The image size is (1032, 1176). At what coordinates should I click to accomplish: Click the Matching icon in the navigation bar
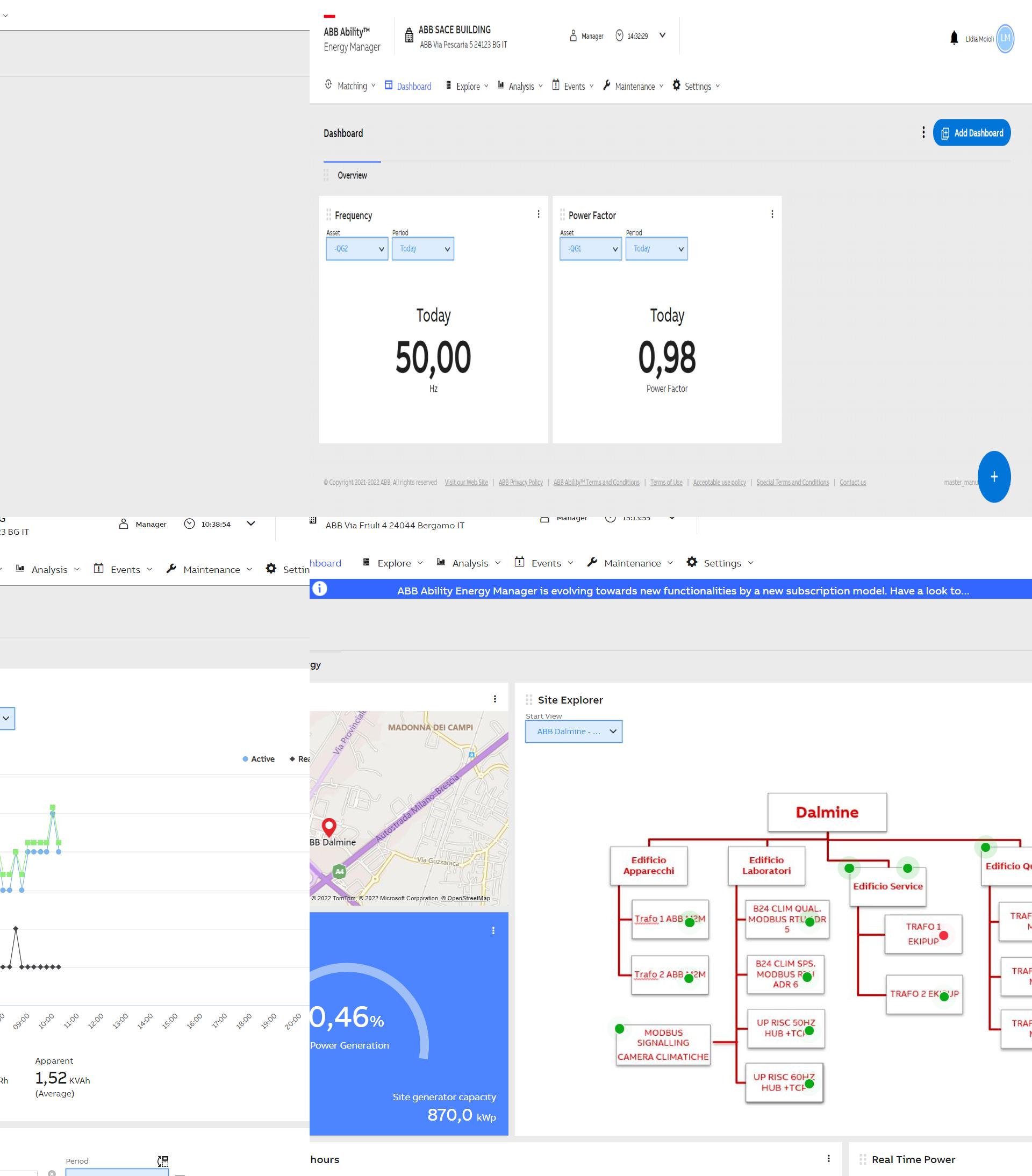click(x=328, y=84)
